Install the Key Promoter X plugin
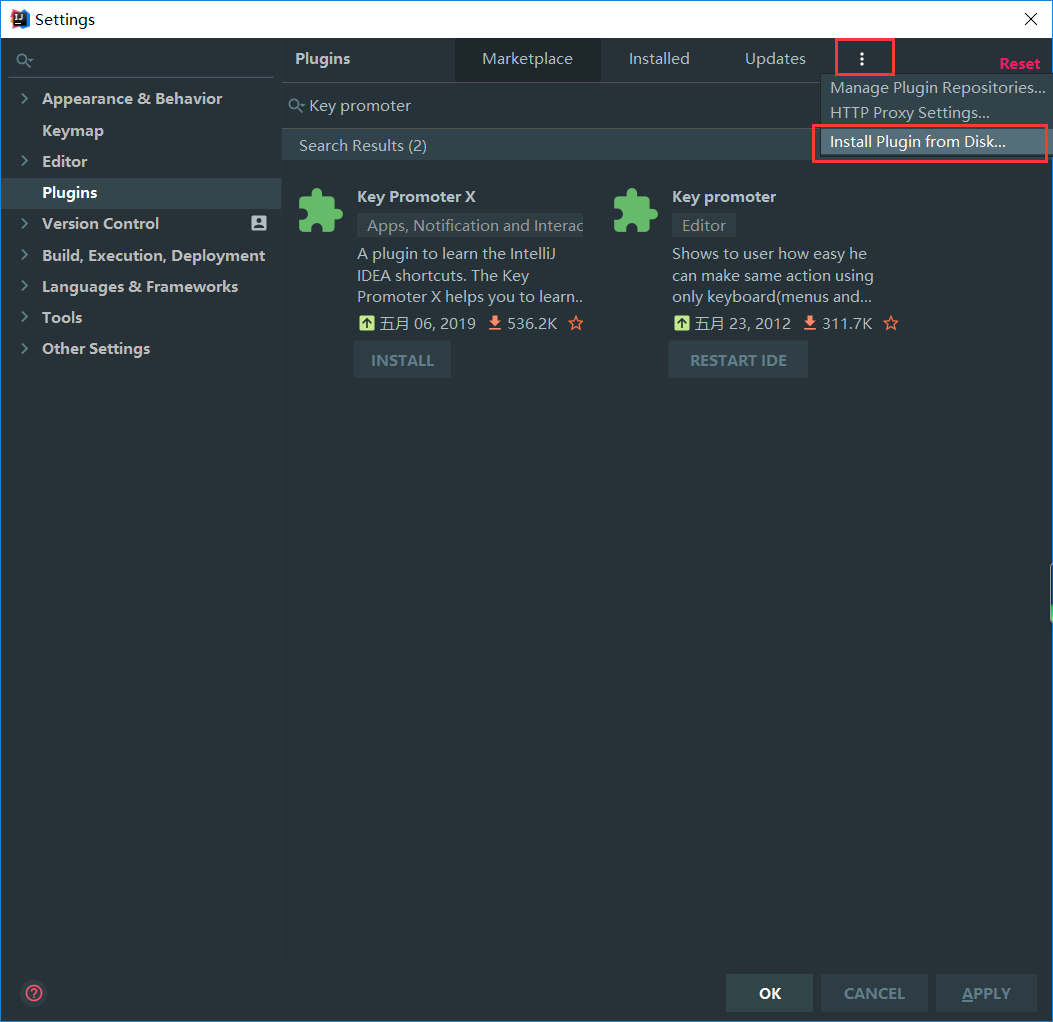This screenshot has height=1022, width=1053. click(x=402, y=361)
